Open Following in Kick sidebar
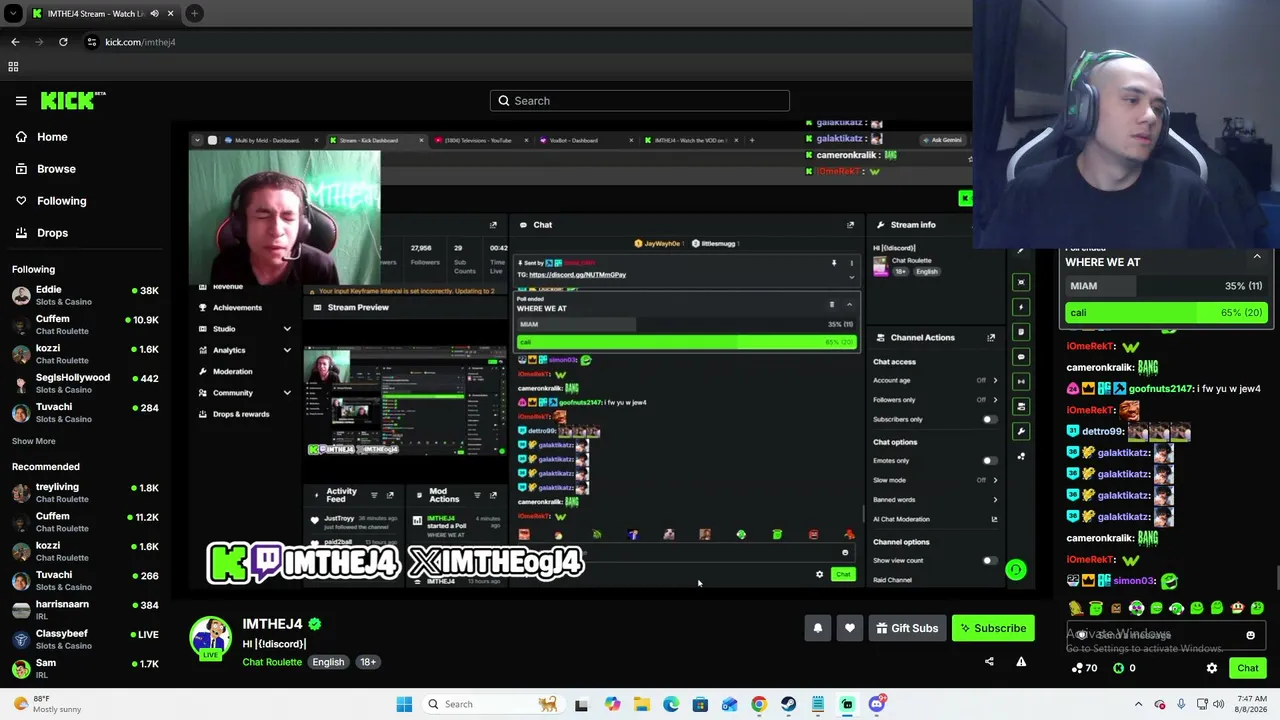The width and height of the screenshot is (1280, 720). (x=61, y=201)
